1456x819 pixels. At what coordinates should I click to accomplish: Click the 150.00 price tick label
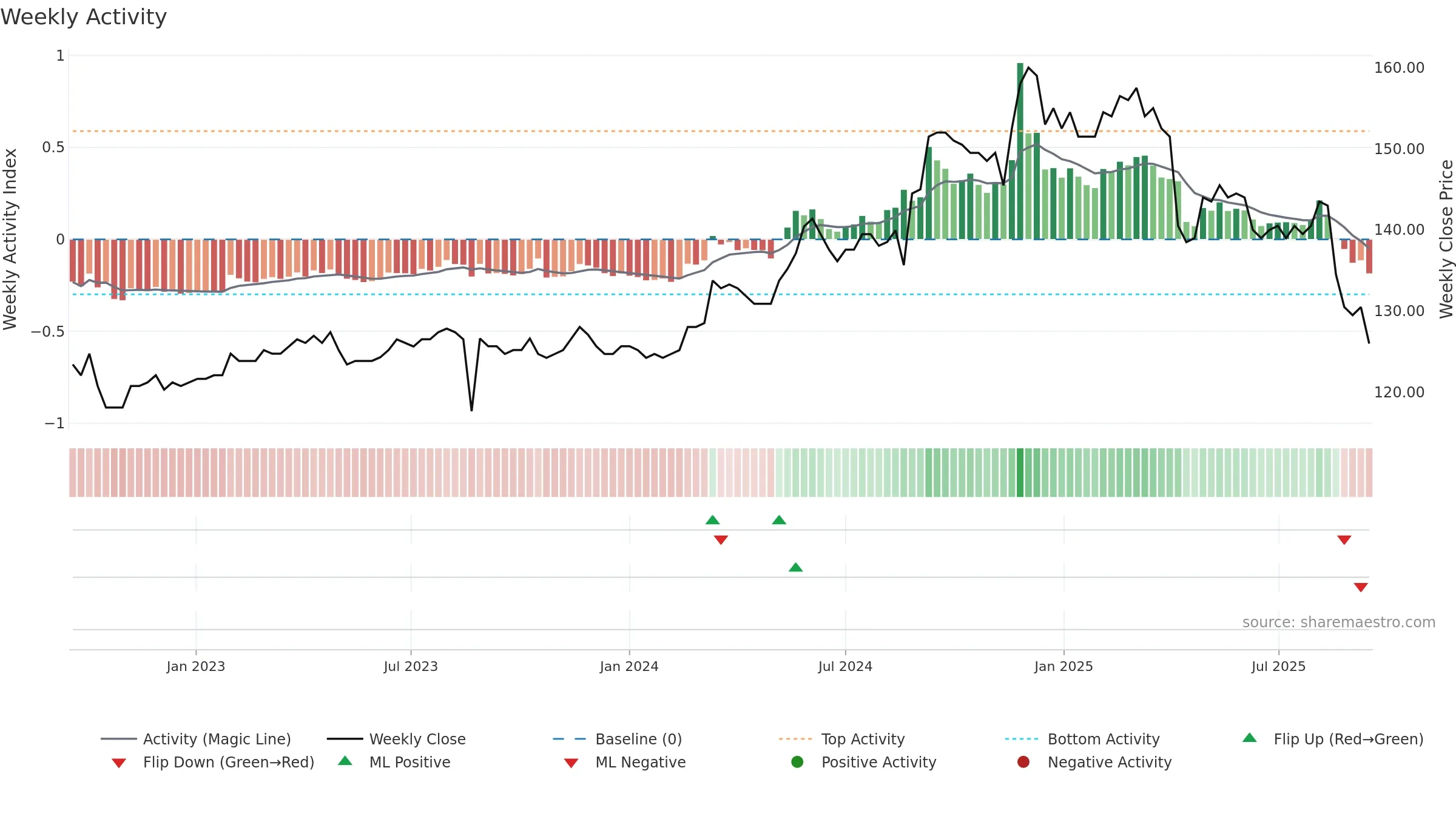click(1399, 149)
